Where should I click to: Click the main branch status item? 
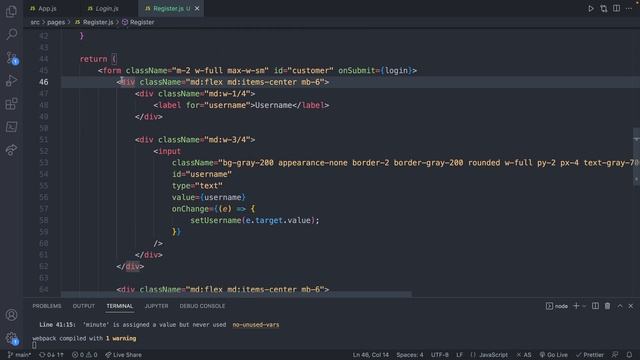pos(19,355)
